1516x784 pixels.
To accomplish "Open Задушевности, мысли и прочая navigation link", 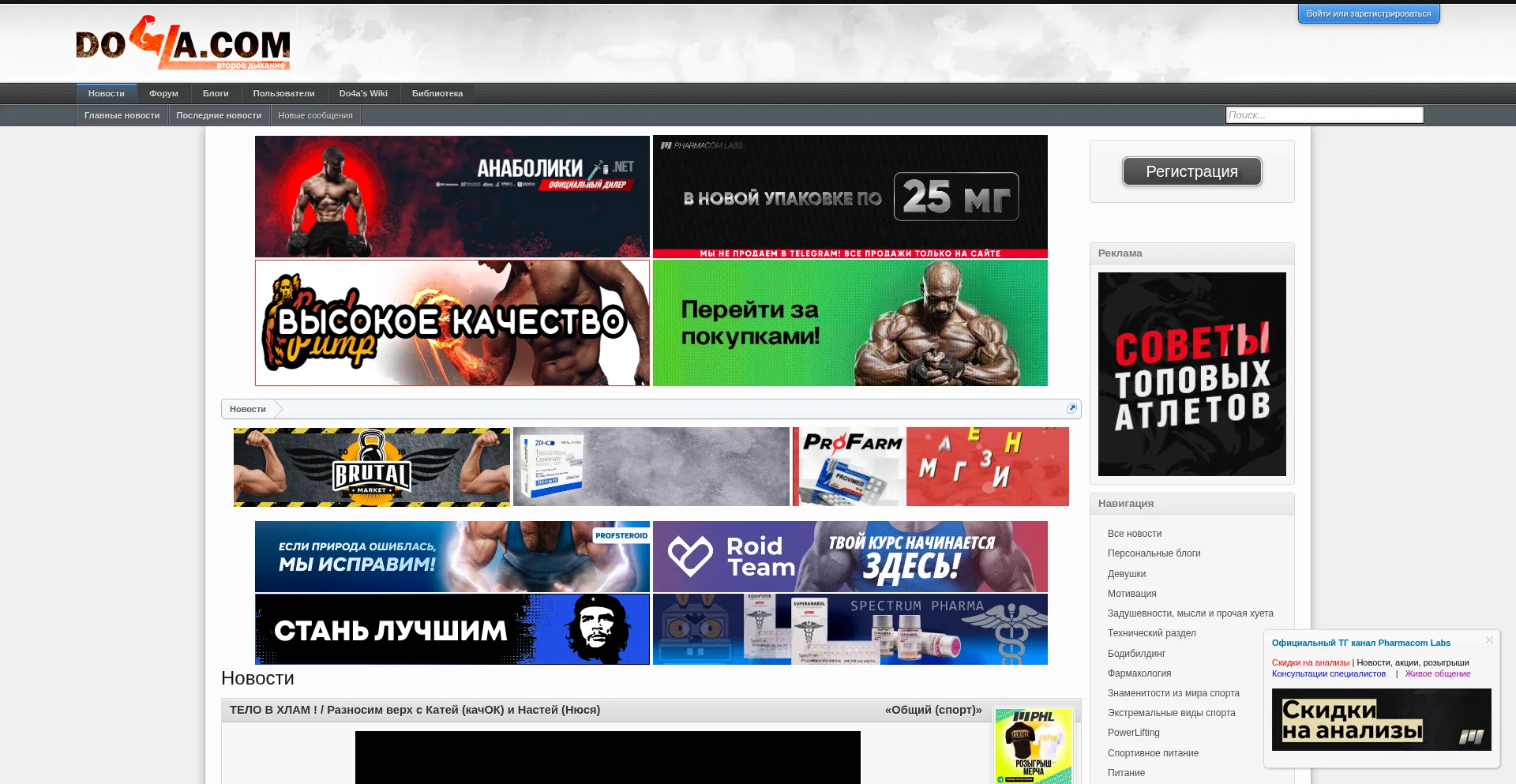I will click(1190, 613).
